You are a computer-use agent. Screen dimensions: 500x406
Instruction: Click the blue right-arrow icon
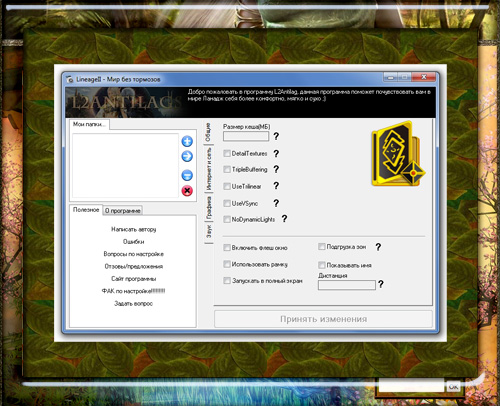pos(187,156)
